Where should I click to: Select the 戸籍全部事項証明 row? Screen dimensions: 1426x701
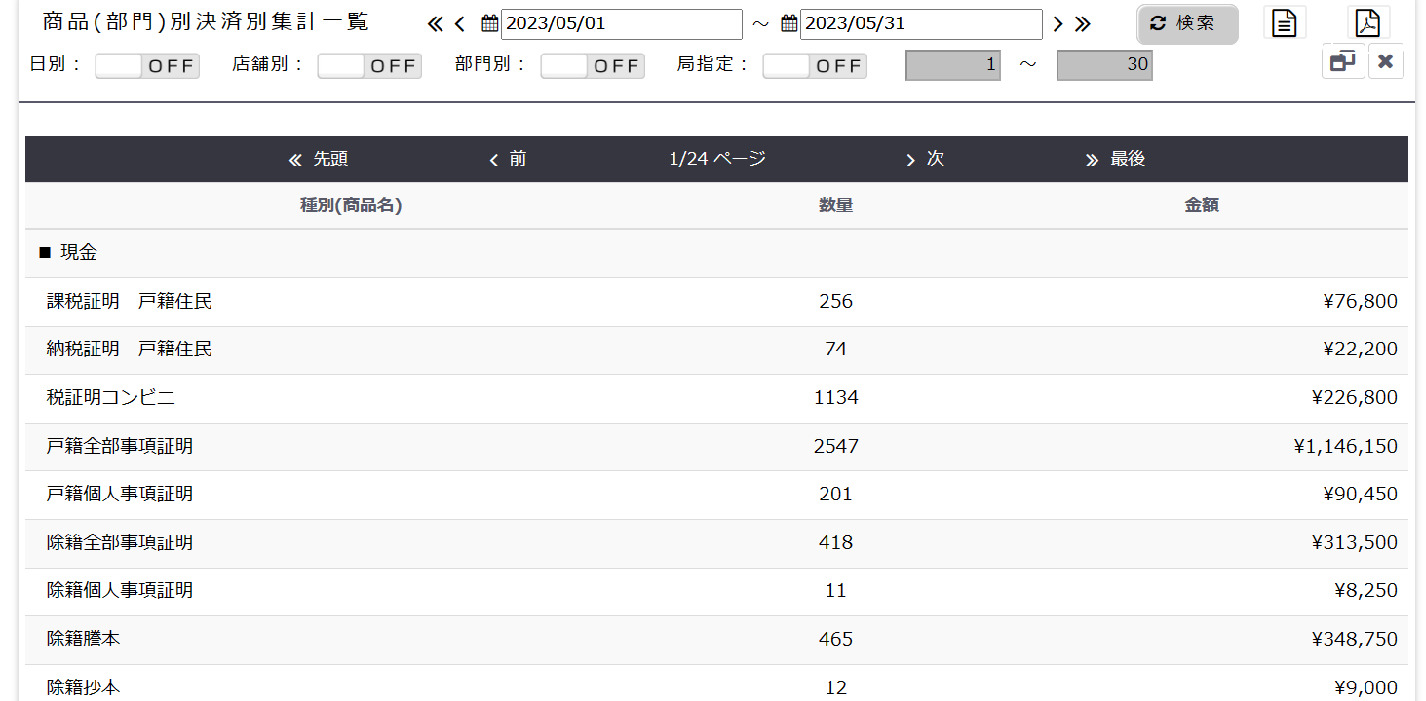tap(120, 446)
